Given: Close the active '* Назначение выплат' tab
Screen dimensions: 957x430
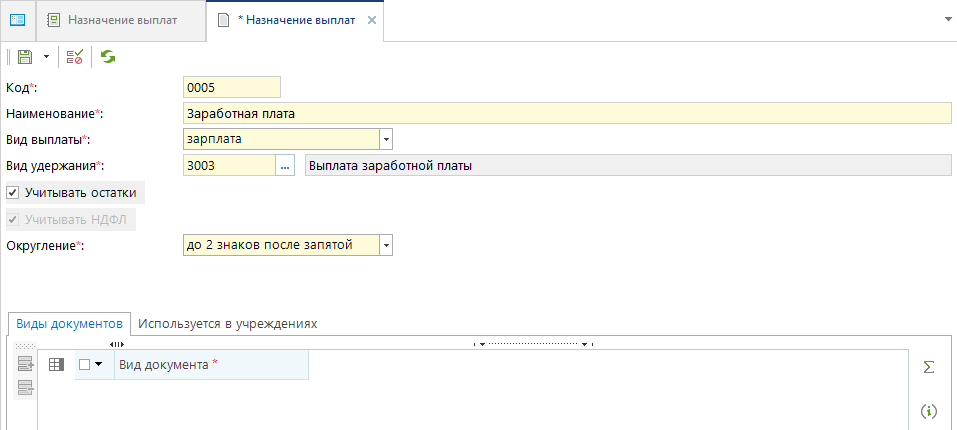Looking at the screenshot, I should point(372,20).
